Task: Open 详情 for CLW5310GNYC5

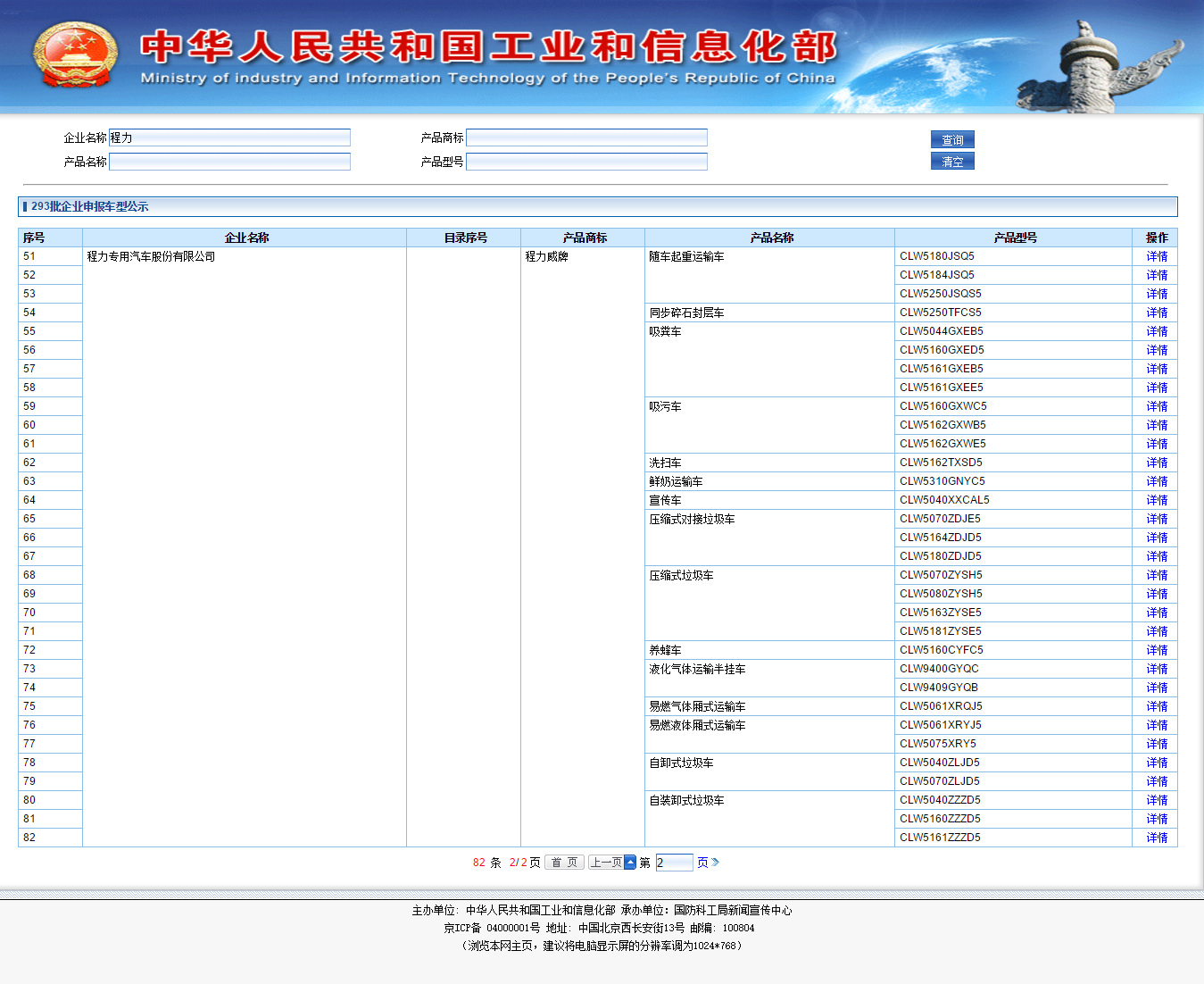Action: (x=1157, y=481)
